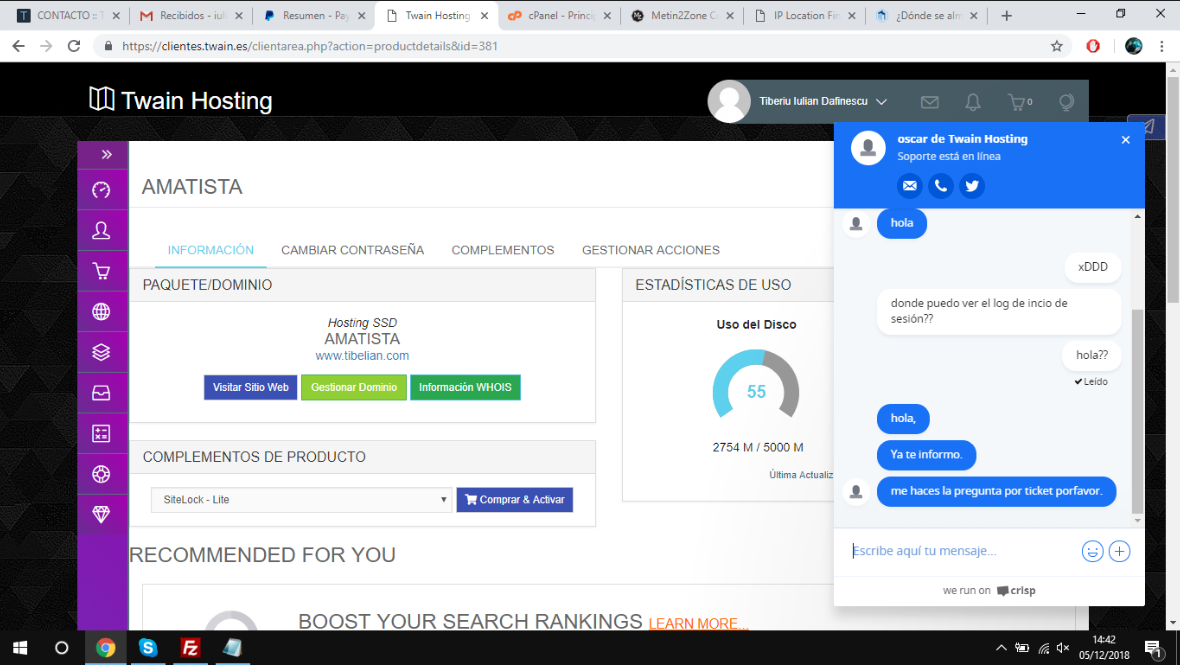This screenshot has height=665, width=1180.
Task: Switch to the Resumen PayPal browser tab
Action: tap(314, 15)
